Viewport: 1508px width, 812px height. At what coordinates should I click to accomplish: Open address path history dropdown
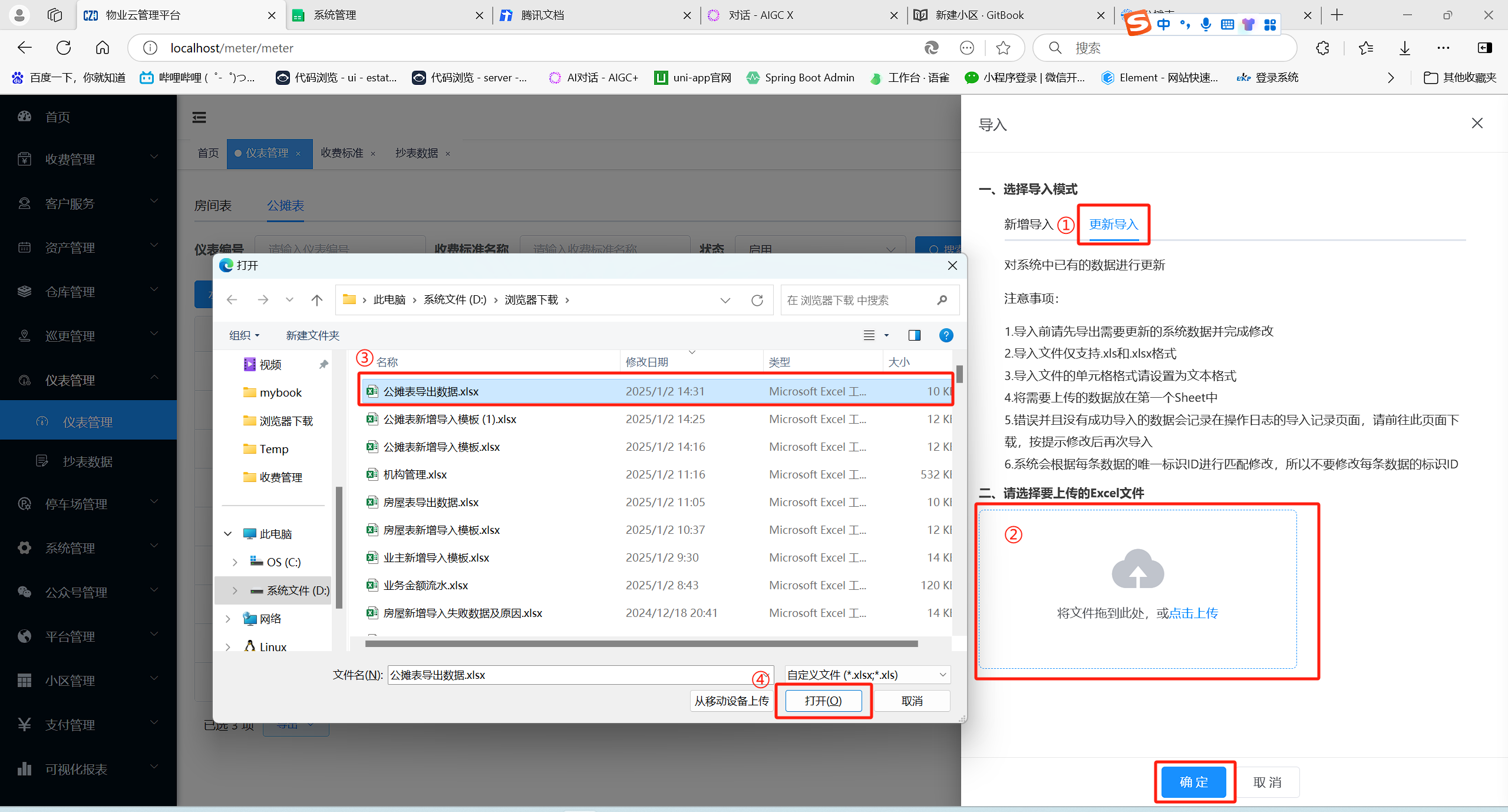(725, 300)
